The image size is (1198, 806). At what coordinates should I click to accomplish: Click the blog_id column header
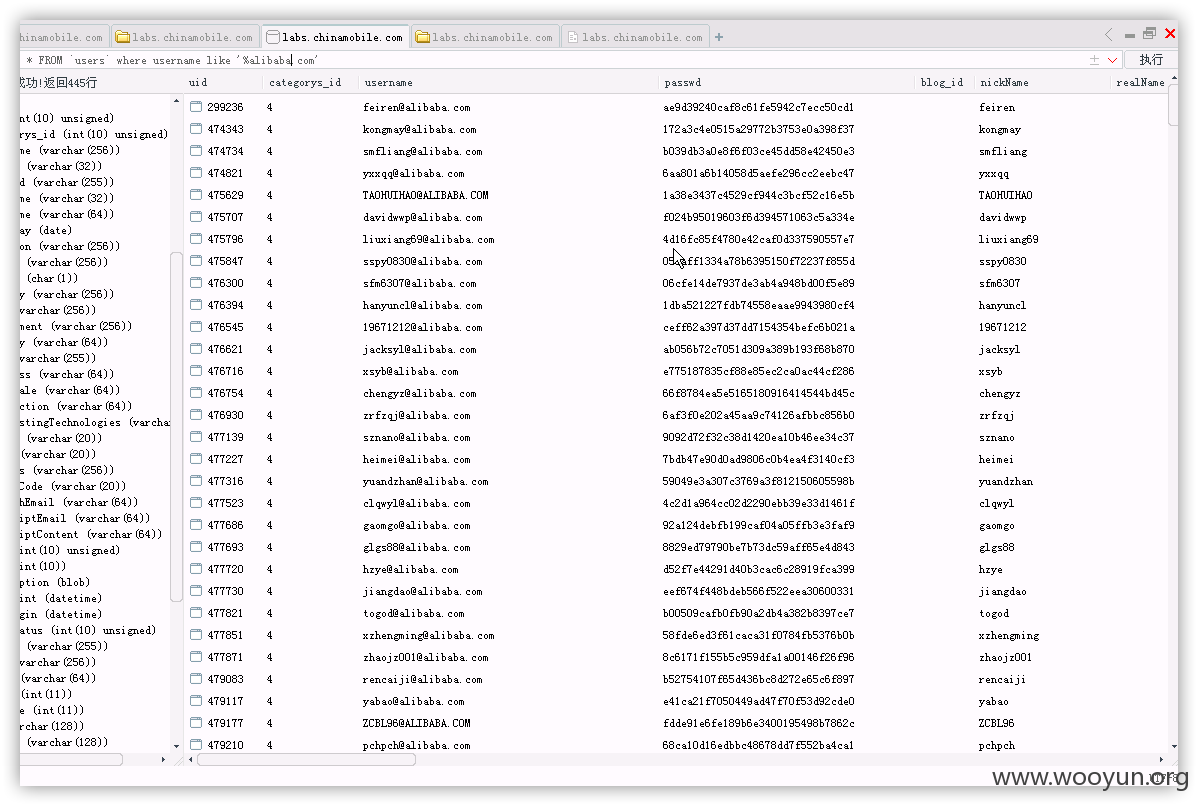click(941, 83)
